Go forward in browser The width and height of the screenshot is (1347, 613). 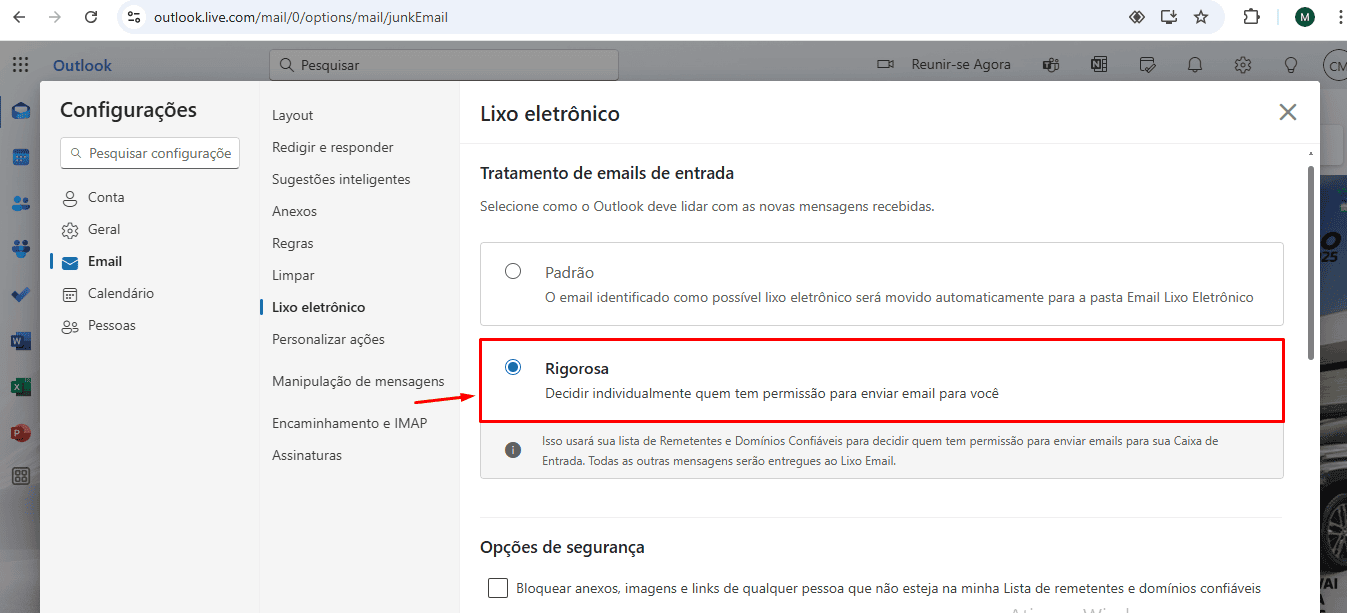point(55,17)
